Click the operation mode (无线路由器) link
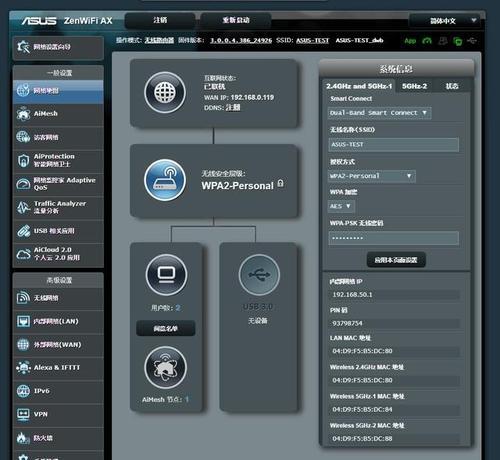Image resolution: width=500 pixels, height=460 pixels. tap(159, 40)
